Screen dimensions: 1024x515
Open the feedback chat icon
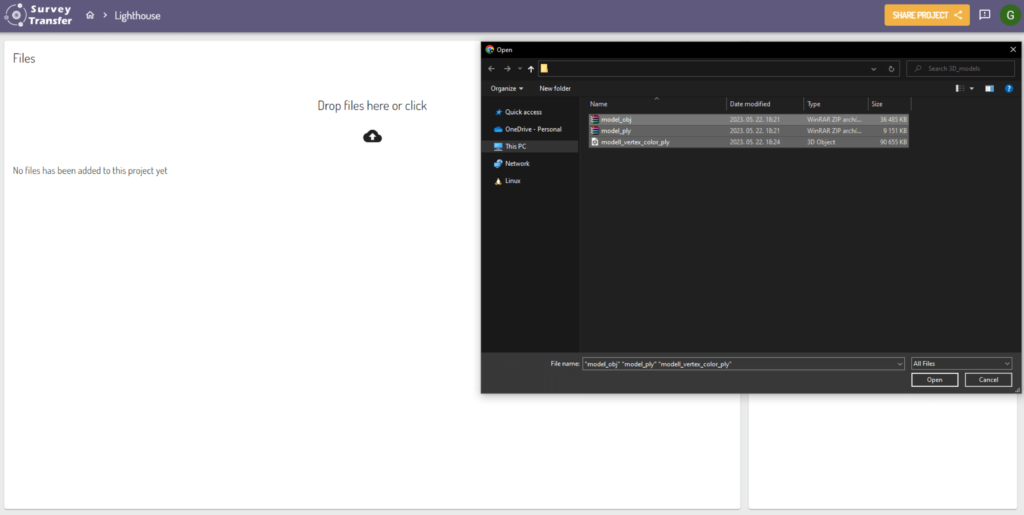click(985, 15)
